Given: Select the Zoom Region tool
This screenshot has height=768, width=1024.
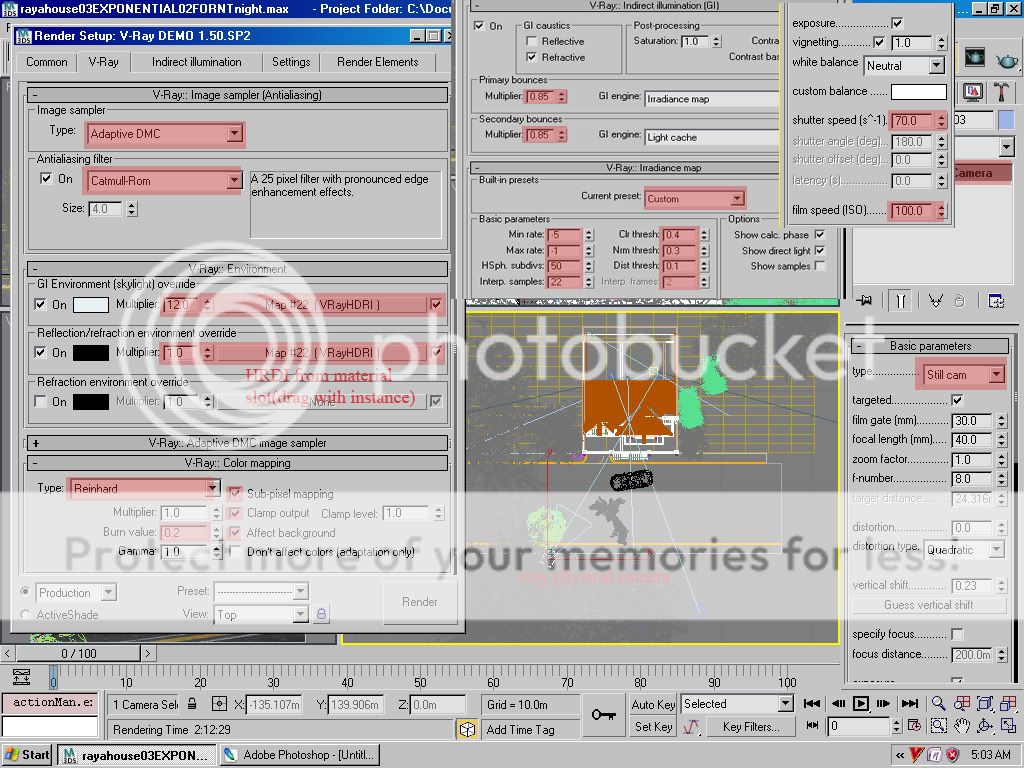Looking at the screenshot, I should (x=938, y=726).
